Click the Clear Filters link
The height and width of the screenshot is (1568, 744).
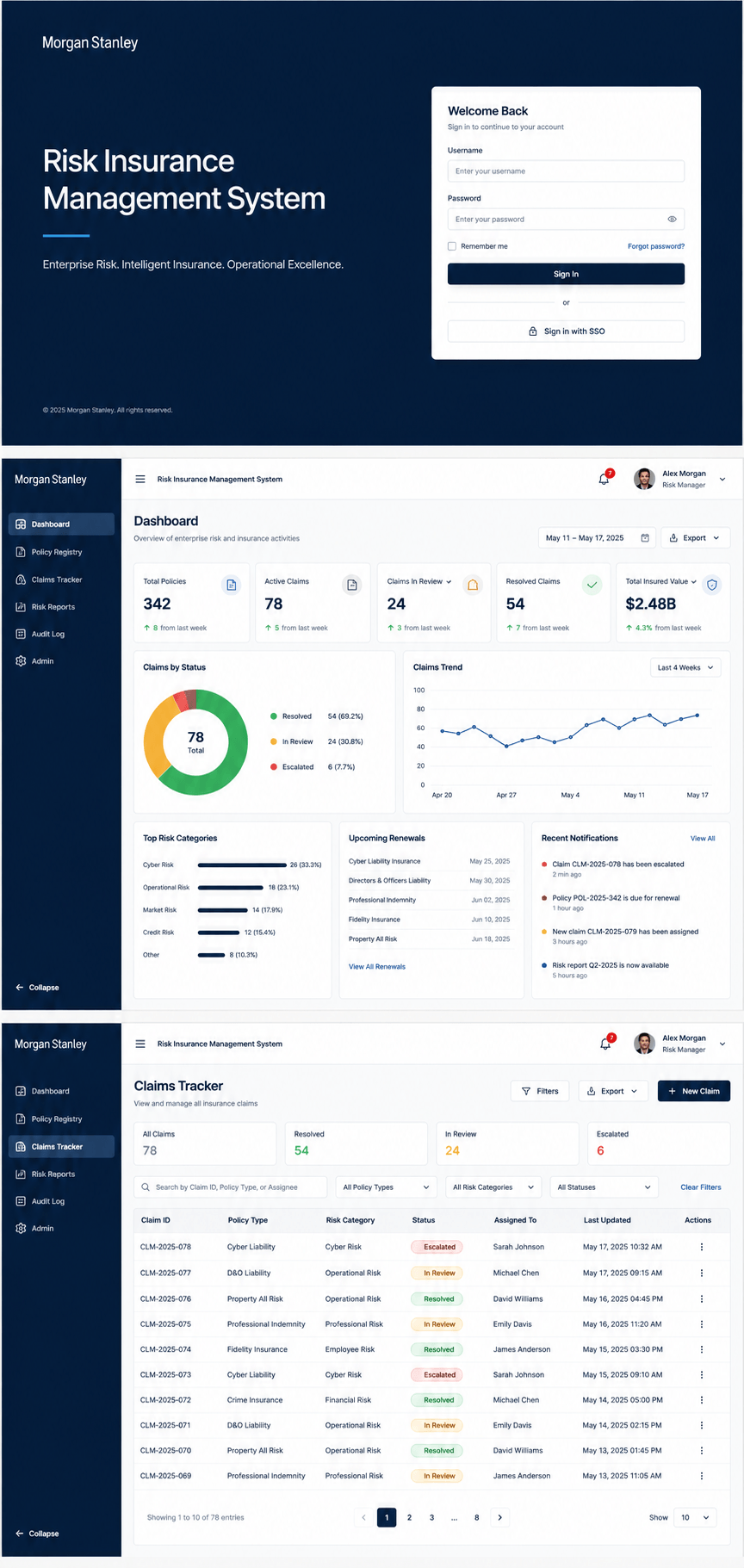pyautogui.click(x=701, y=1187)
